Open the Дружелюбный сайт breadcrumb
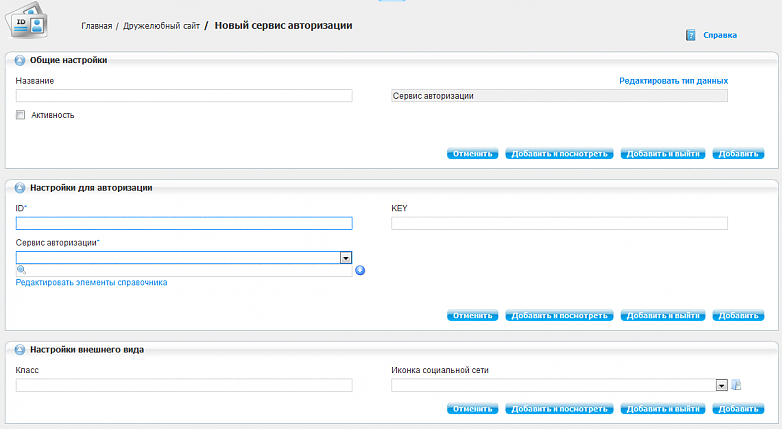Viewport: 783px width, 430px height. click(x=161, y=26)
